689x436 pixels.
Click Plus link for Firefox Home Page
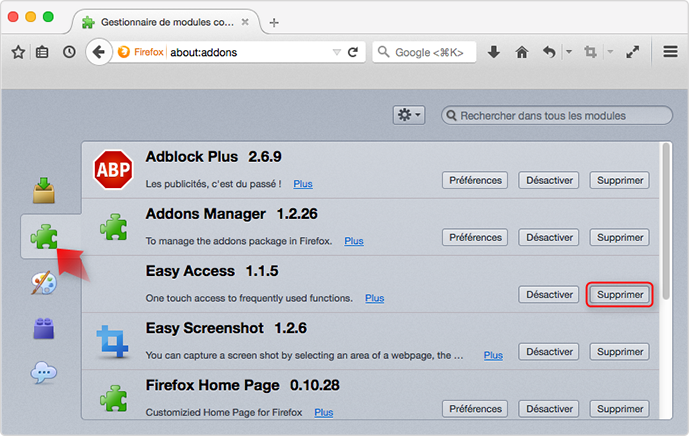(323, 412)
